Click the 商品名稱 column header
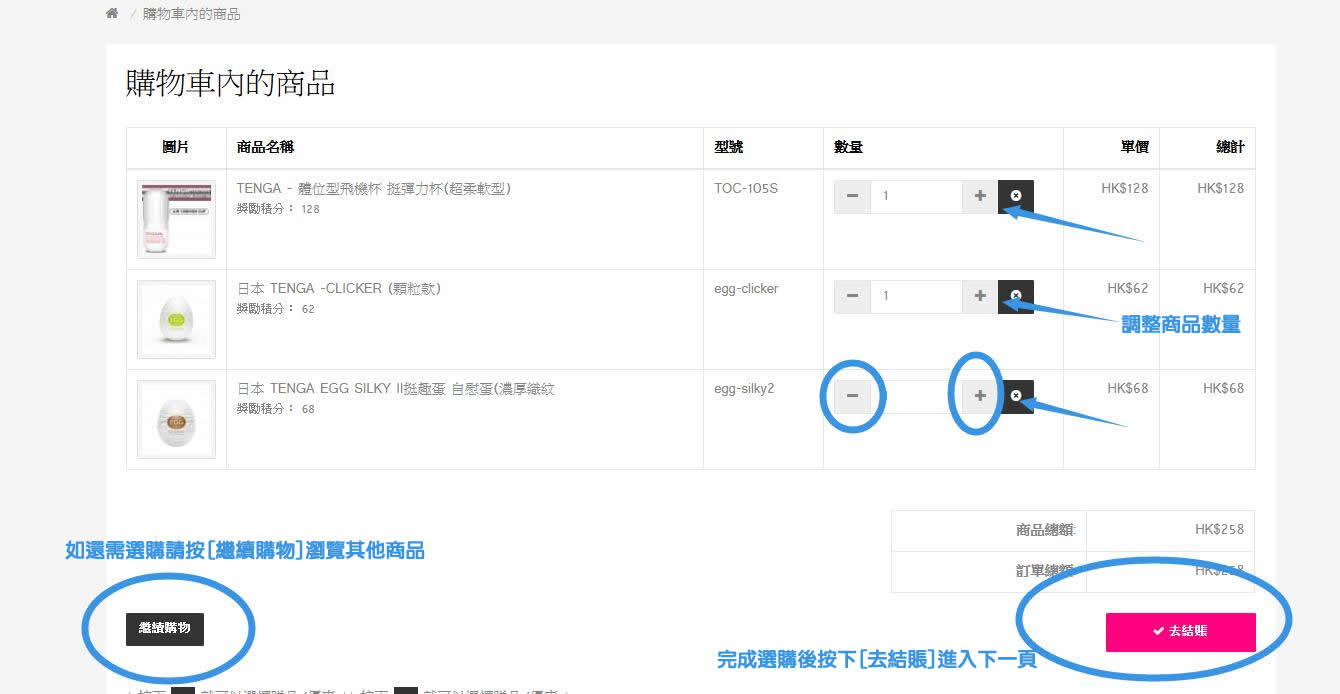 265,147
